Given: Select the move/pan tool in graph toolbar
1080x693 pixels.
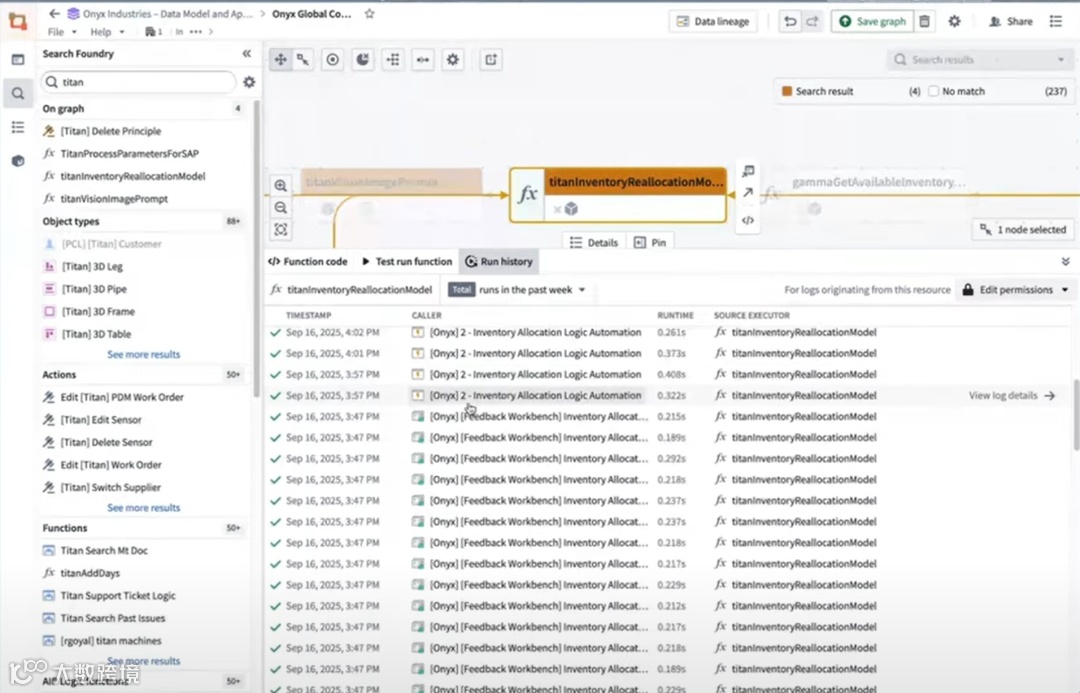Looking at the screenshot, I should (280, 60).
